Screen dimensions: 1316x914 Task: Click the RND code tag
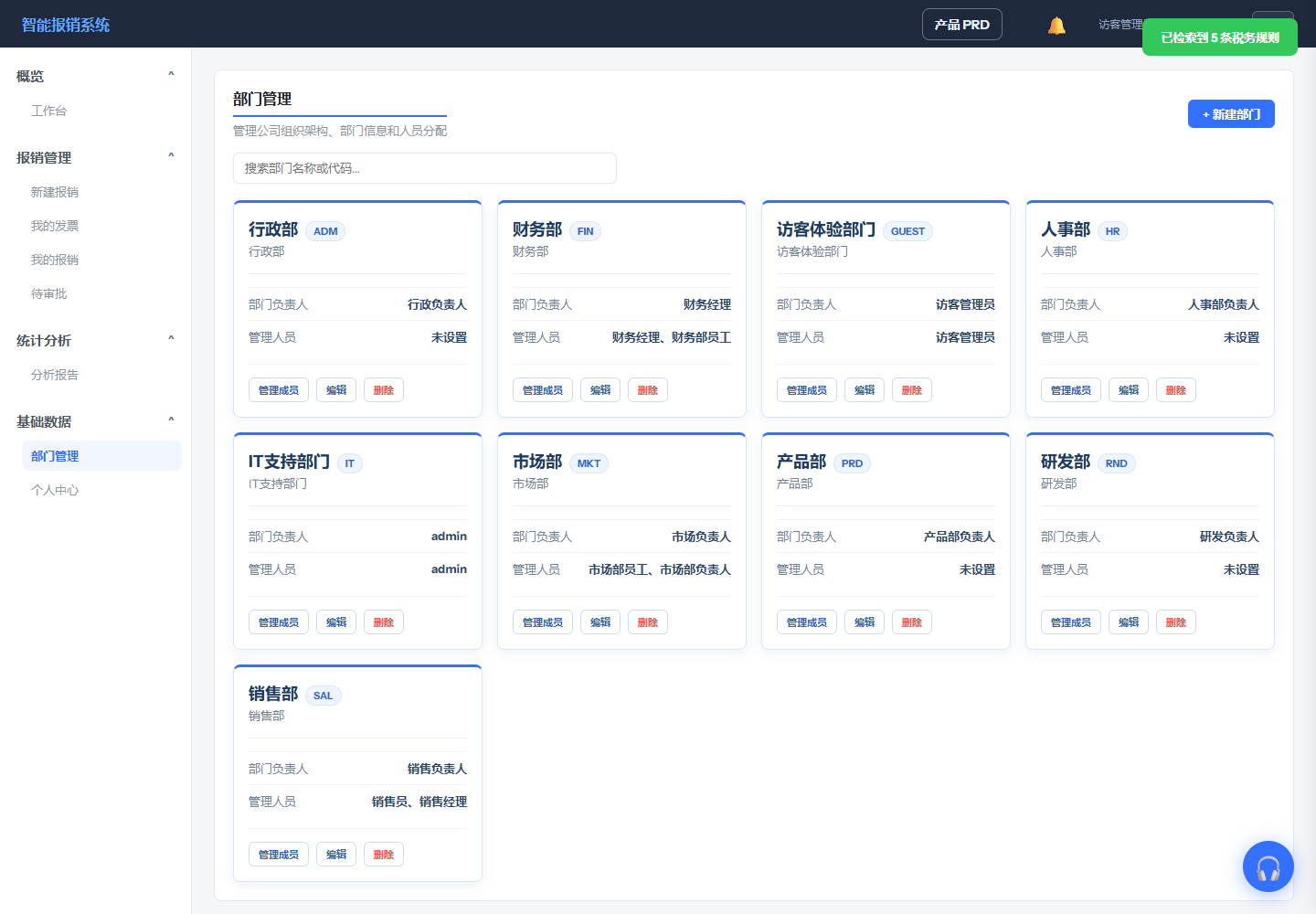pyautogui.click(x=1116, y=463)
